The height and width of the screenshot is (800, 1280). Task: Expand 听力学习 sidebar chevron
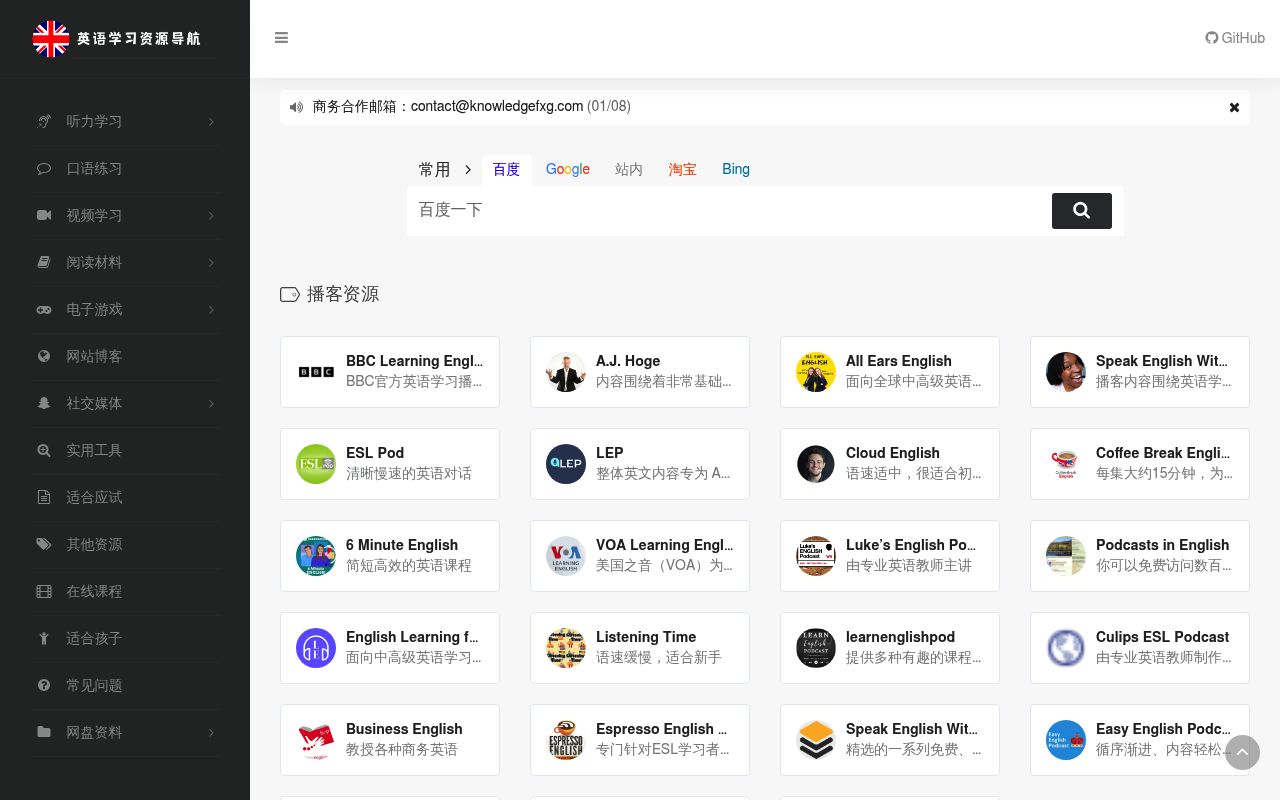coord(211,122)
